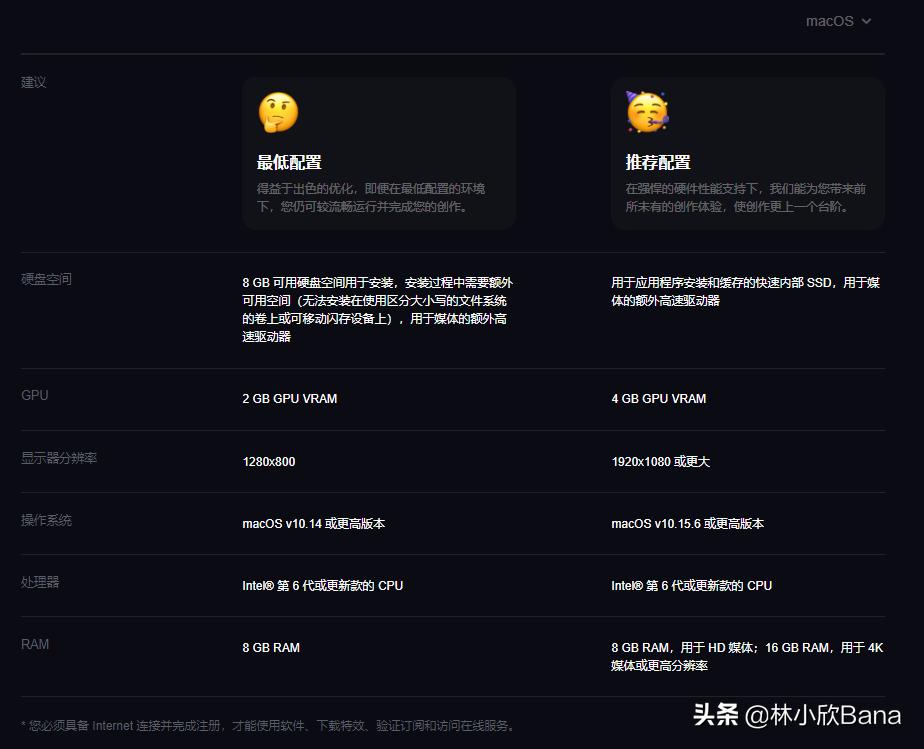The image size is (924, 749).
Task: Expand the 最低配置 card
Action: [378, 152]
